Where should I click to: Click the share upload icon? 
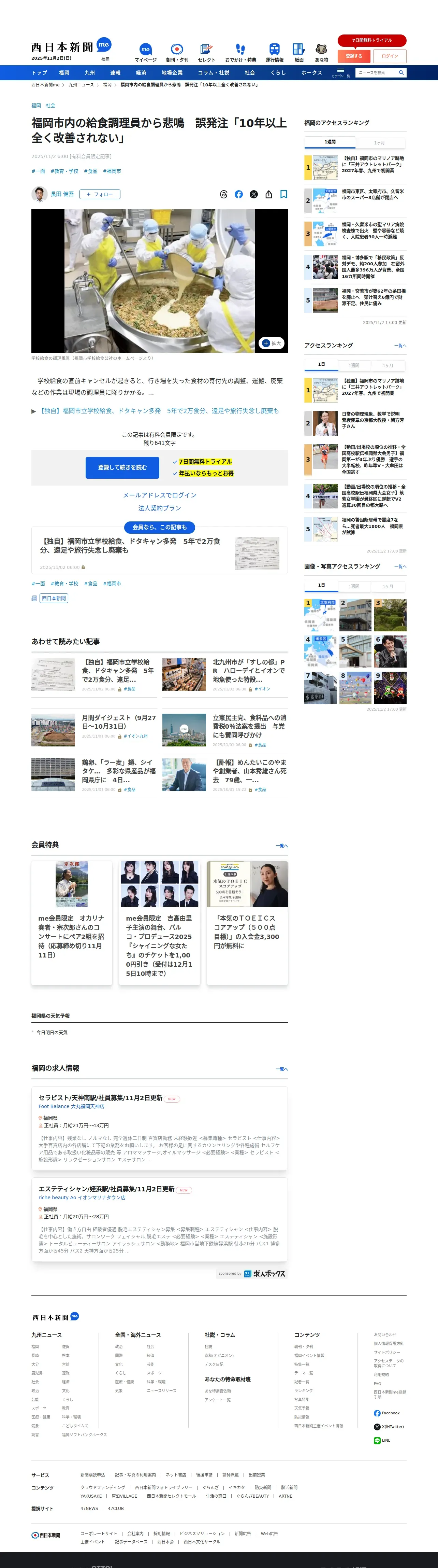[268, 194]
